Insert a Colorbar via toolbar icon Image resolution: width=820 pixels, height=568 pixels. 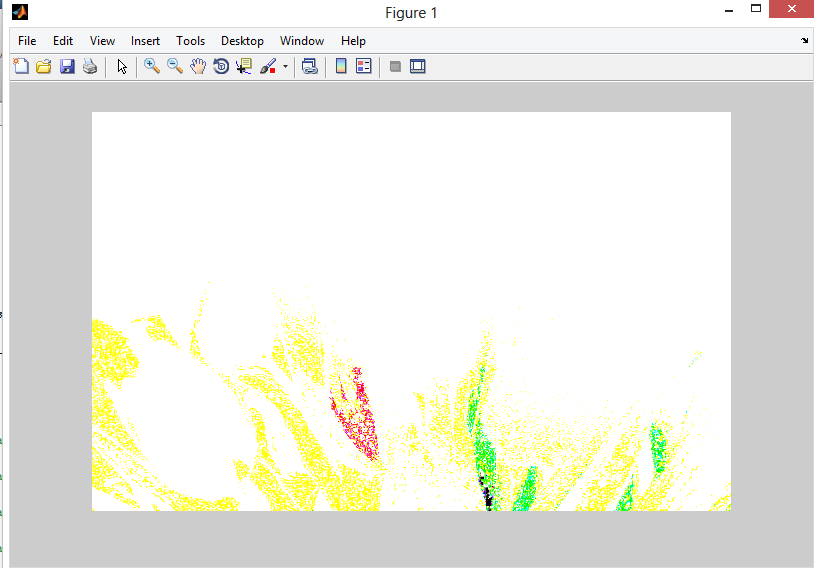click(341, 66)
